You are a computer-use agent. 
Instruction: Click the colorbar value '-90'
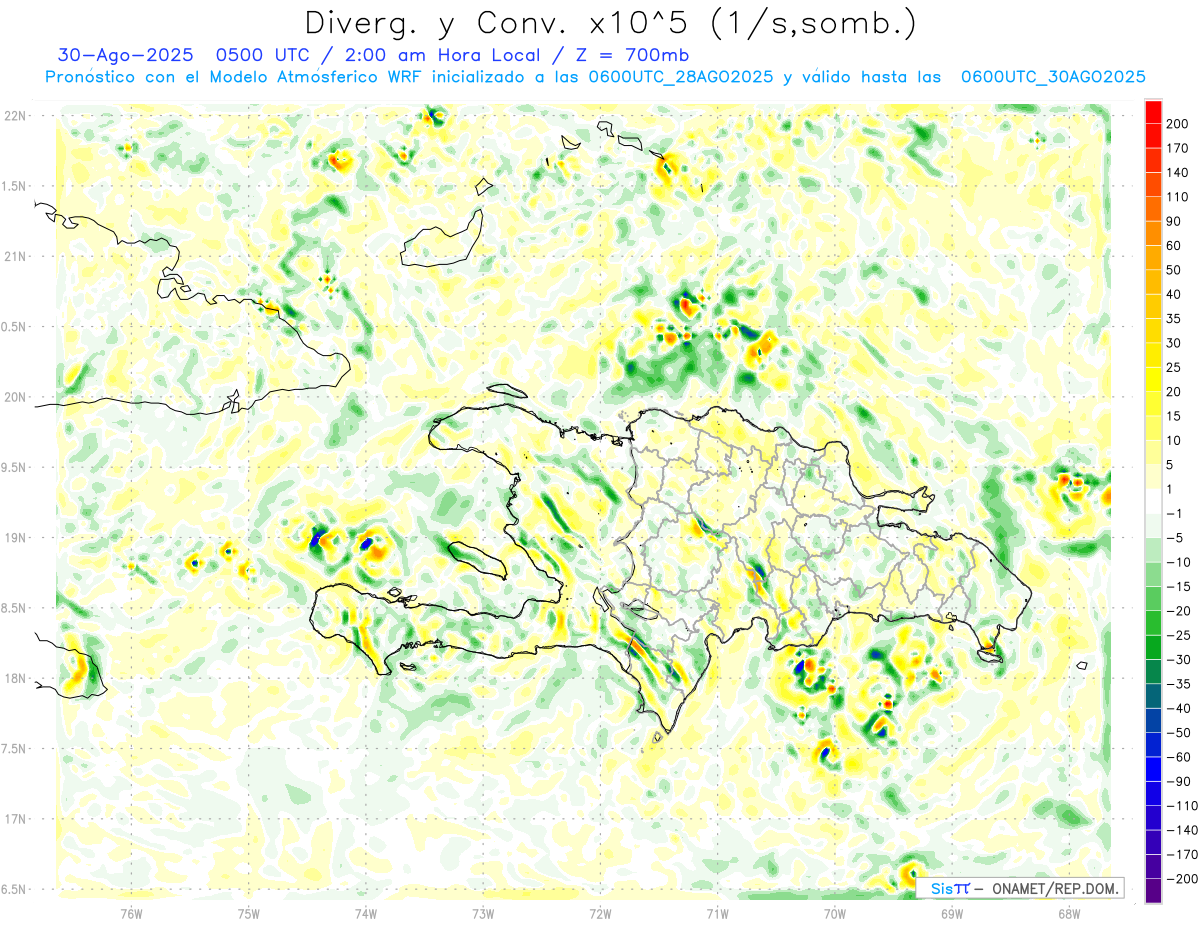click(x=1178, y=781)
